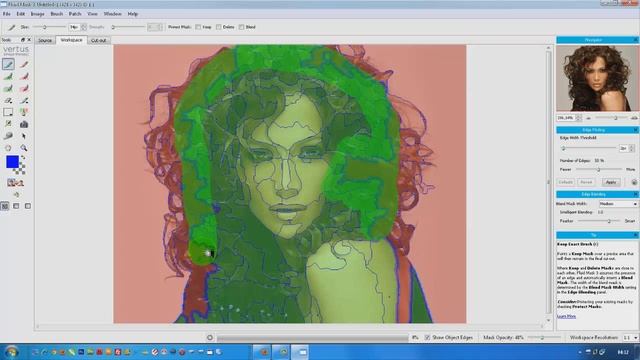Screen dimensions: 640x360
Task: Click the Number of Edges Fewer-More slider
Action: pyautogui.click(x=599, y=169)
